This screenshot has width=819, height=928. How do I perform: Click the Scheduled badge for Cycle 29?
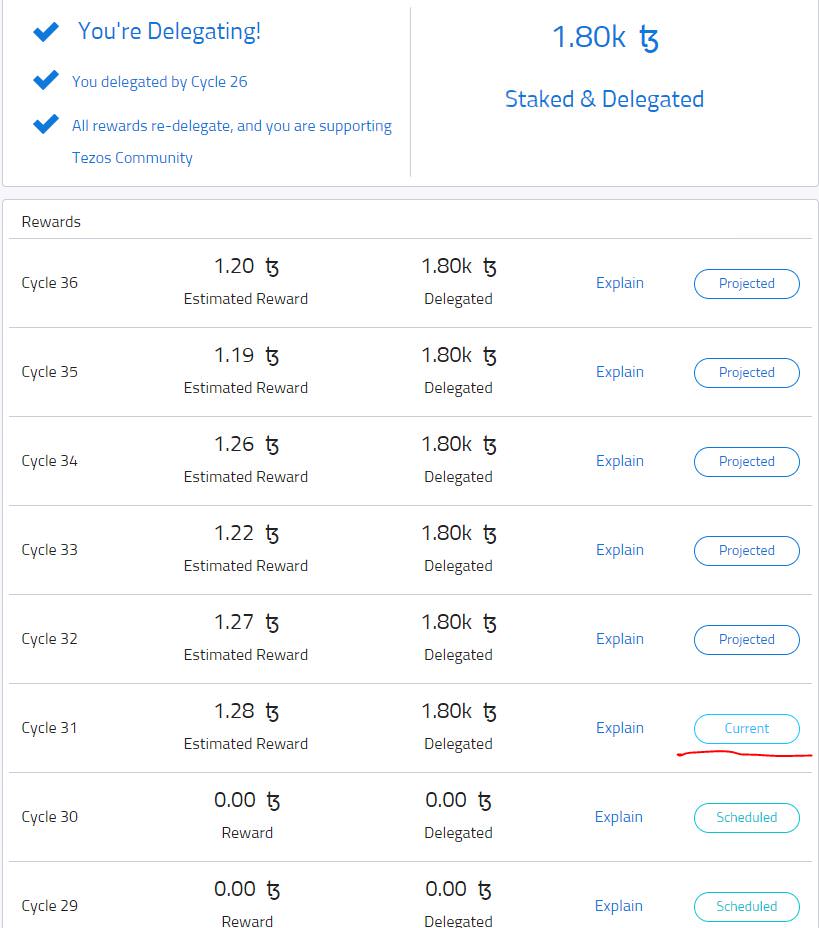tap(747, 907)
